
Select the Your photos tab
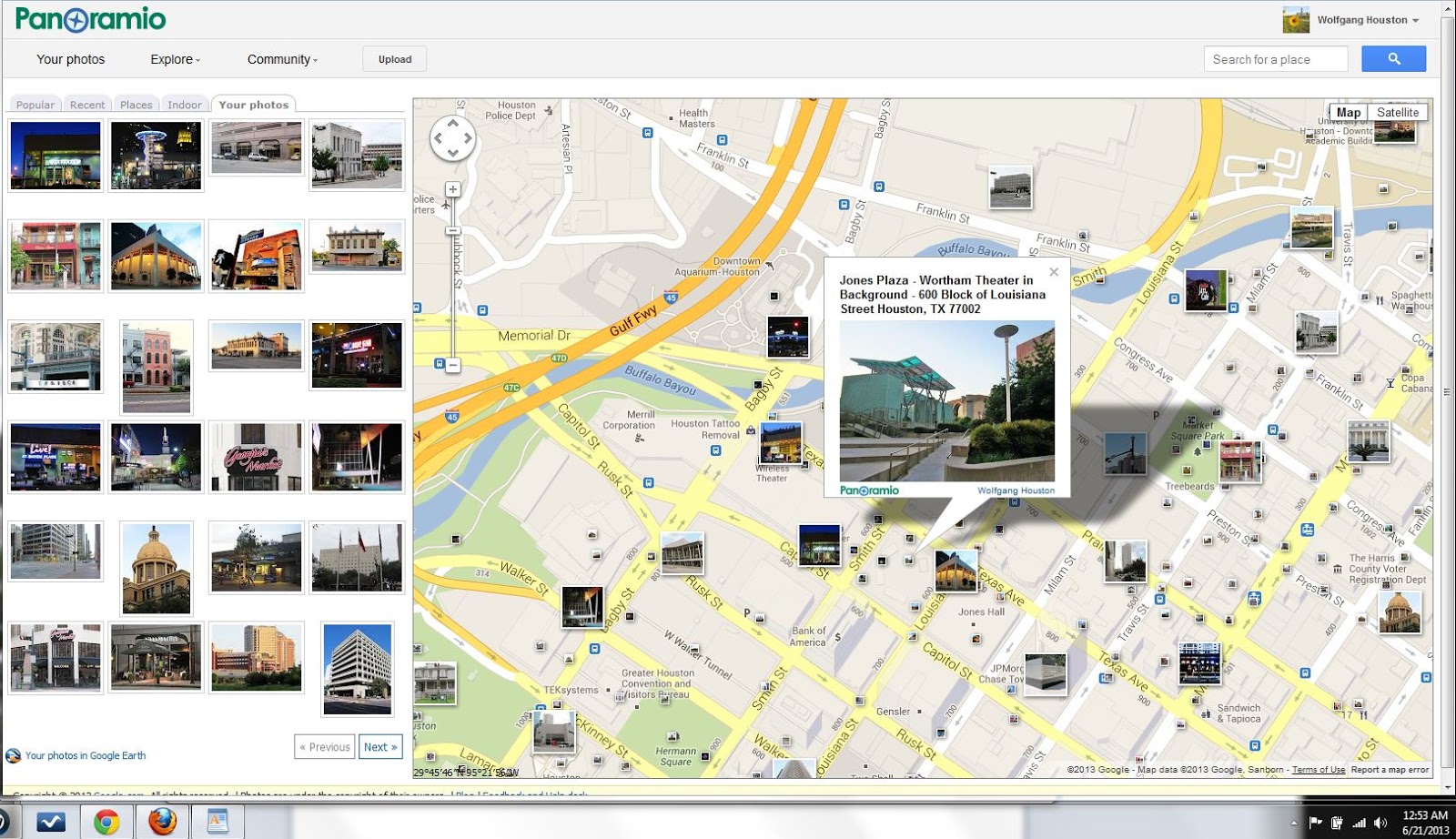click(x=254, y=105)
